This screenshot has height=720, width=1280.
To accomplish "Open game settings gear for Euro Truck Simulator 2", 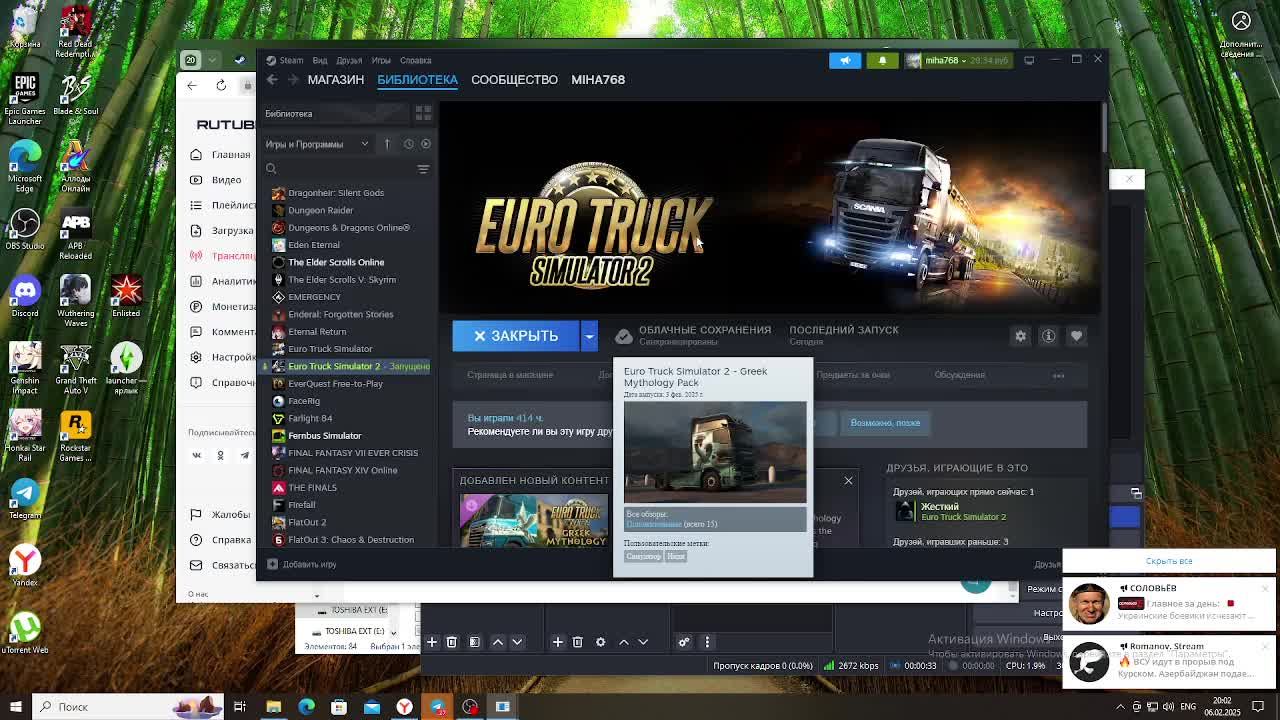I will pos(1020,336).
